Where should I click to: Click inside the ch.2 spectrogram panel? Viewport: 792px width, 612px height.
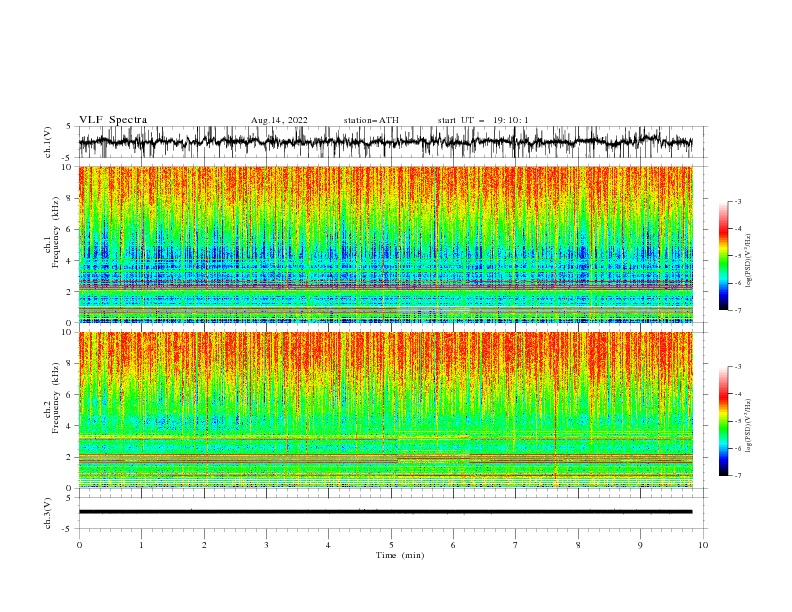(x=385, y=410)
